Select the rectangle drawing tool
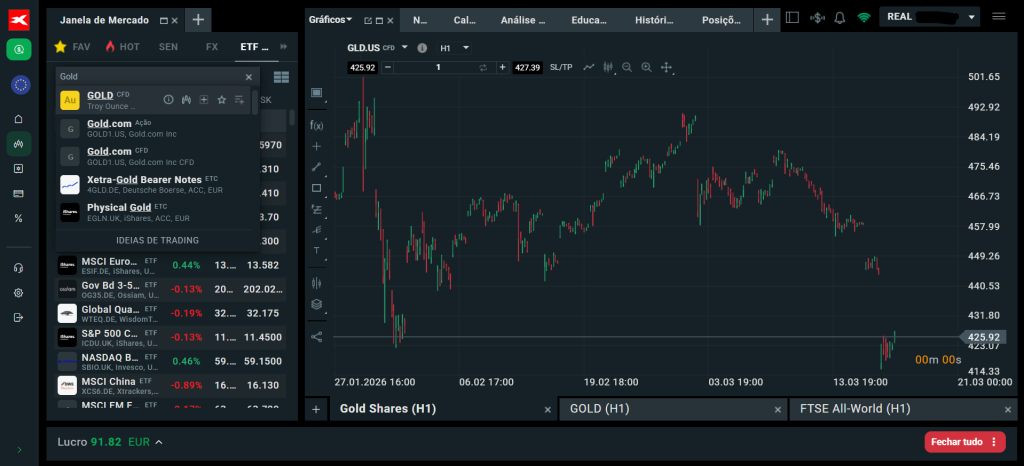 tap(317, 188)
